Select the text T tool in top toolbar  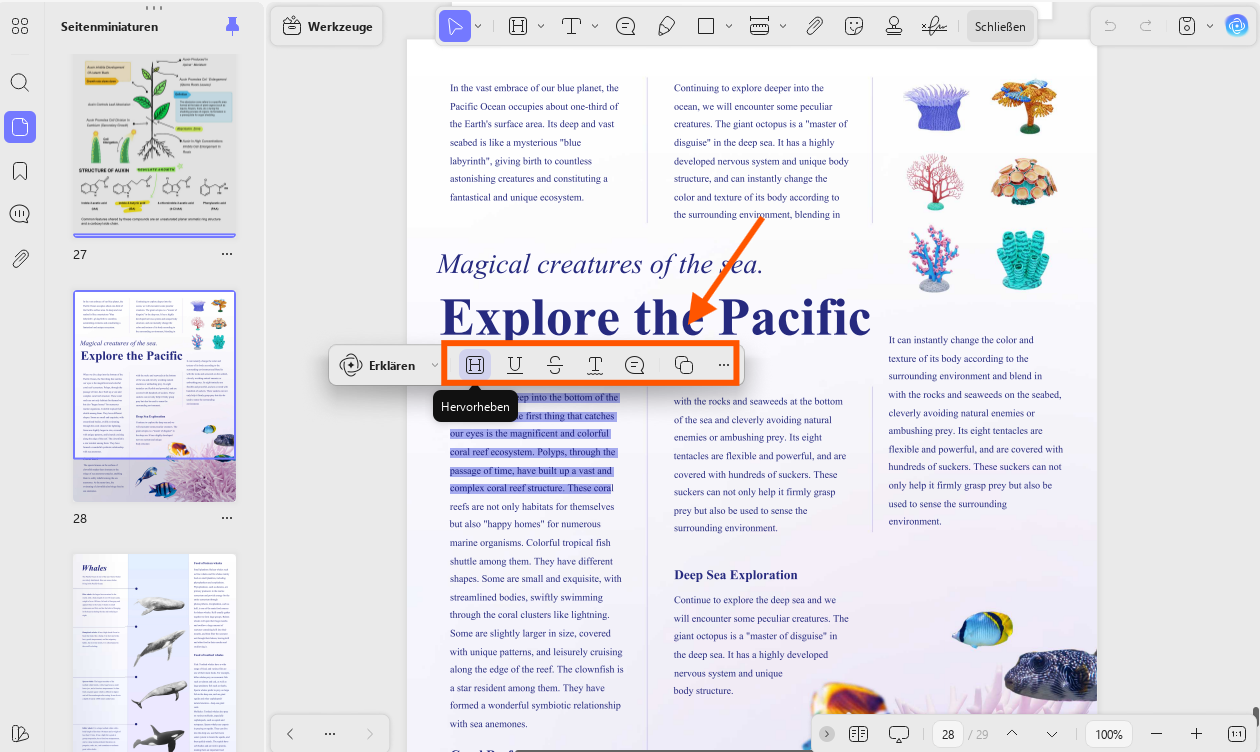(571, 27)
